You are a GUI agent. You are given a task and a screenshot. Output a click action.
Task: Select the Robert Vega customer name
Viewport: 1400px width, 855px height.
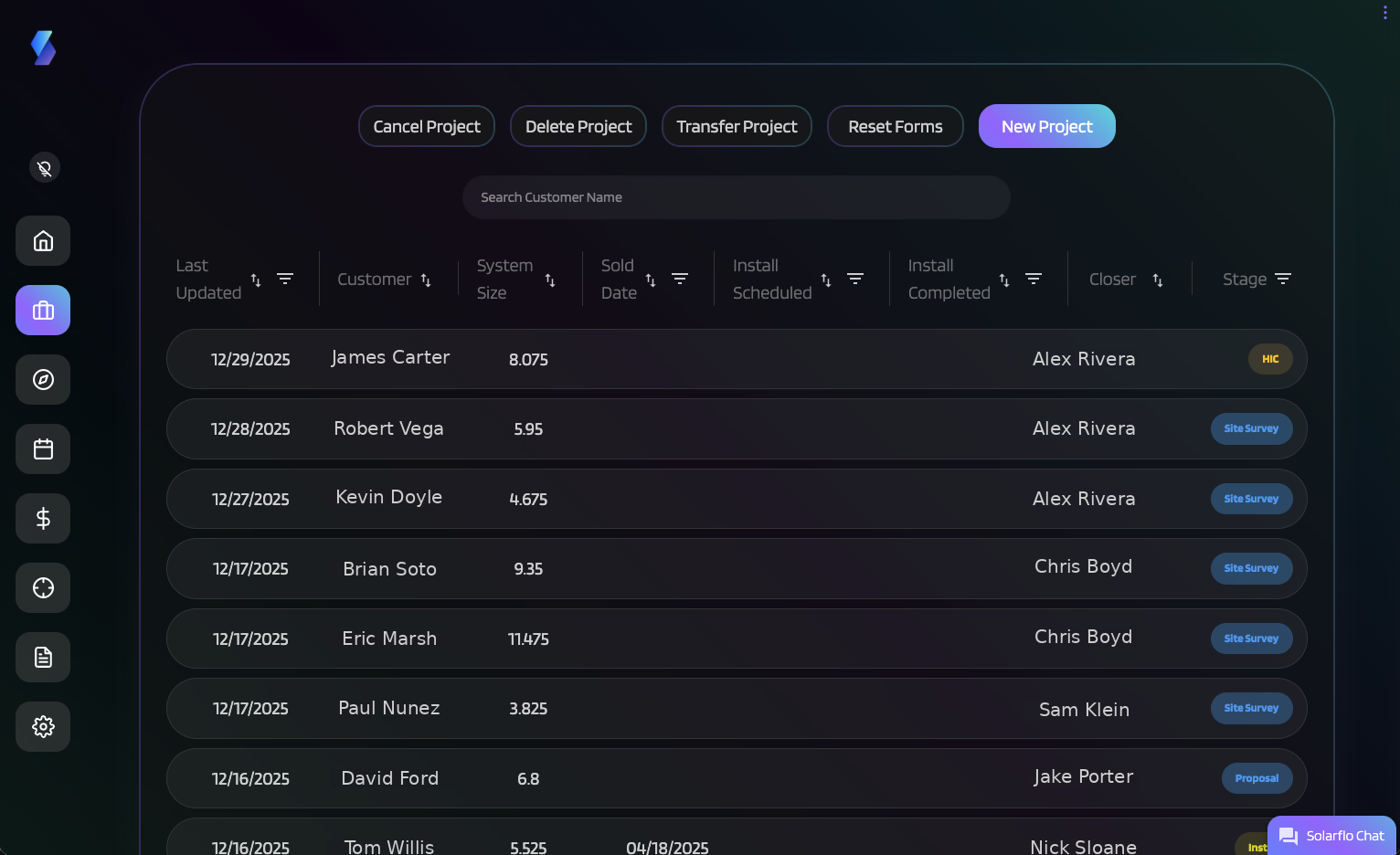(388, 428)
